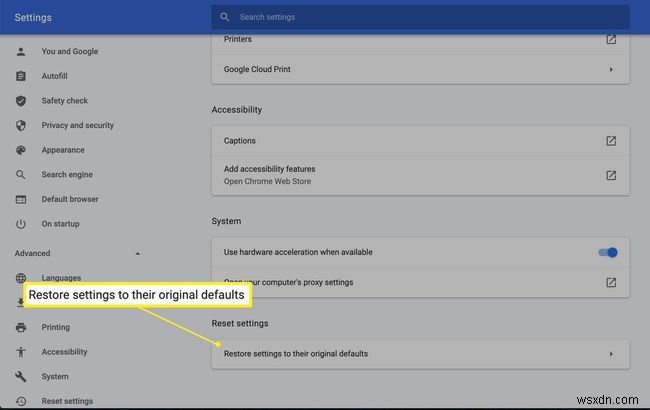The width and height of the screenshot is (650, 410).
Task: Select System in sidebar
Action: 55,376
